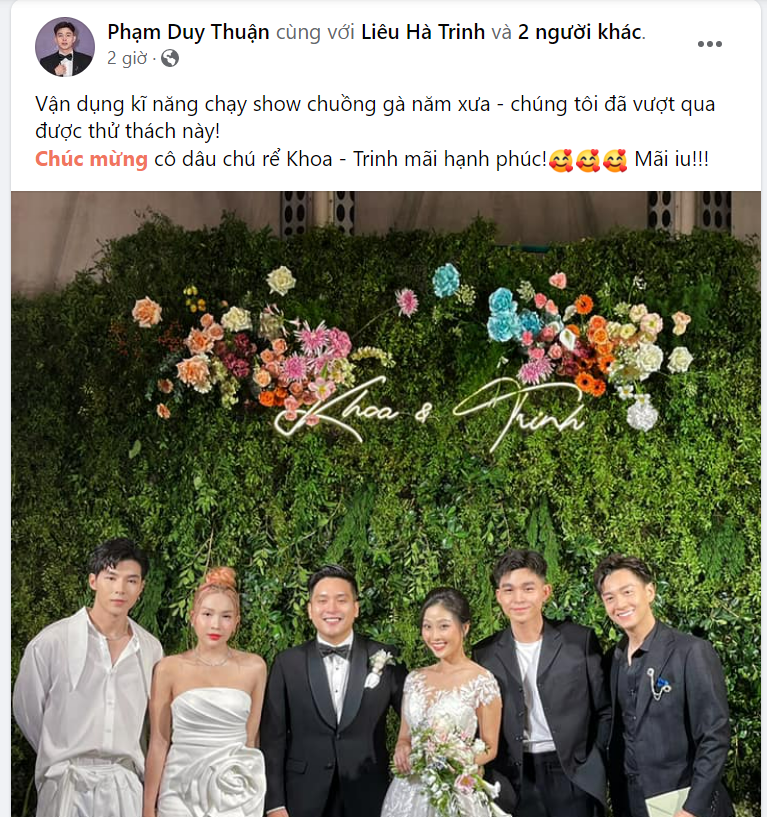The width and height of the screenshot is (767, 817).
Task: Click the neon "Khoa" sign in the photo
Action: [x=336, y=411]
